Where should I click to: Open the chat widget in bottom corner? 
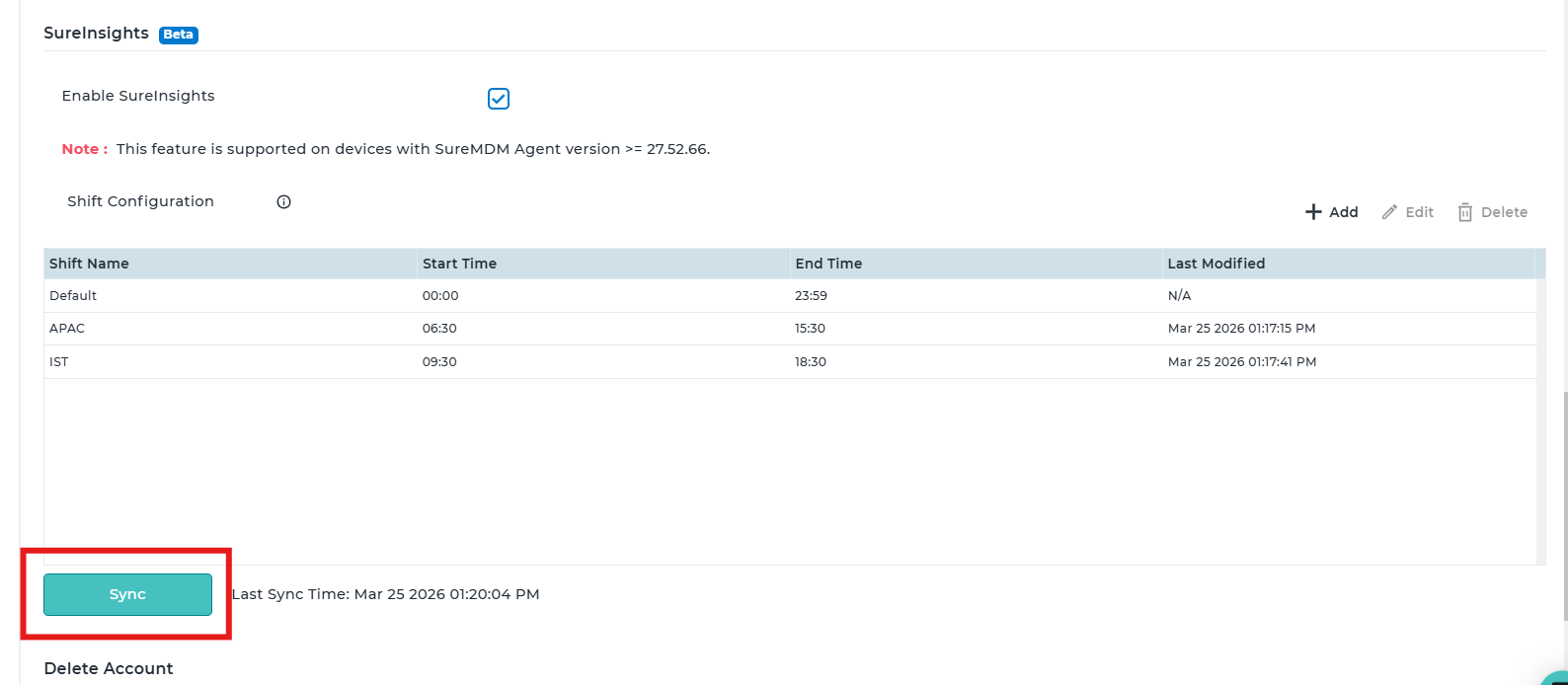[x=1555, y=677]
